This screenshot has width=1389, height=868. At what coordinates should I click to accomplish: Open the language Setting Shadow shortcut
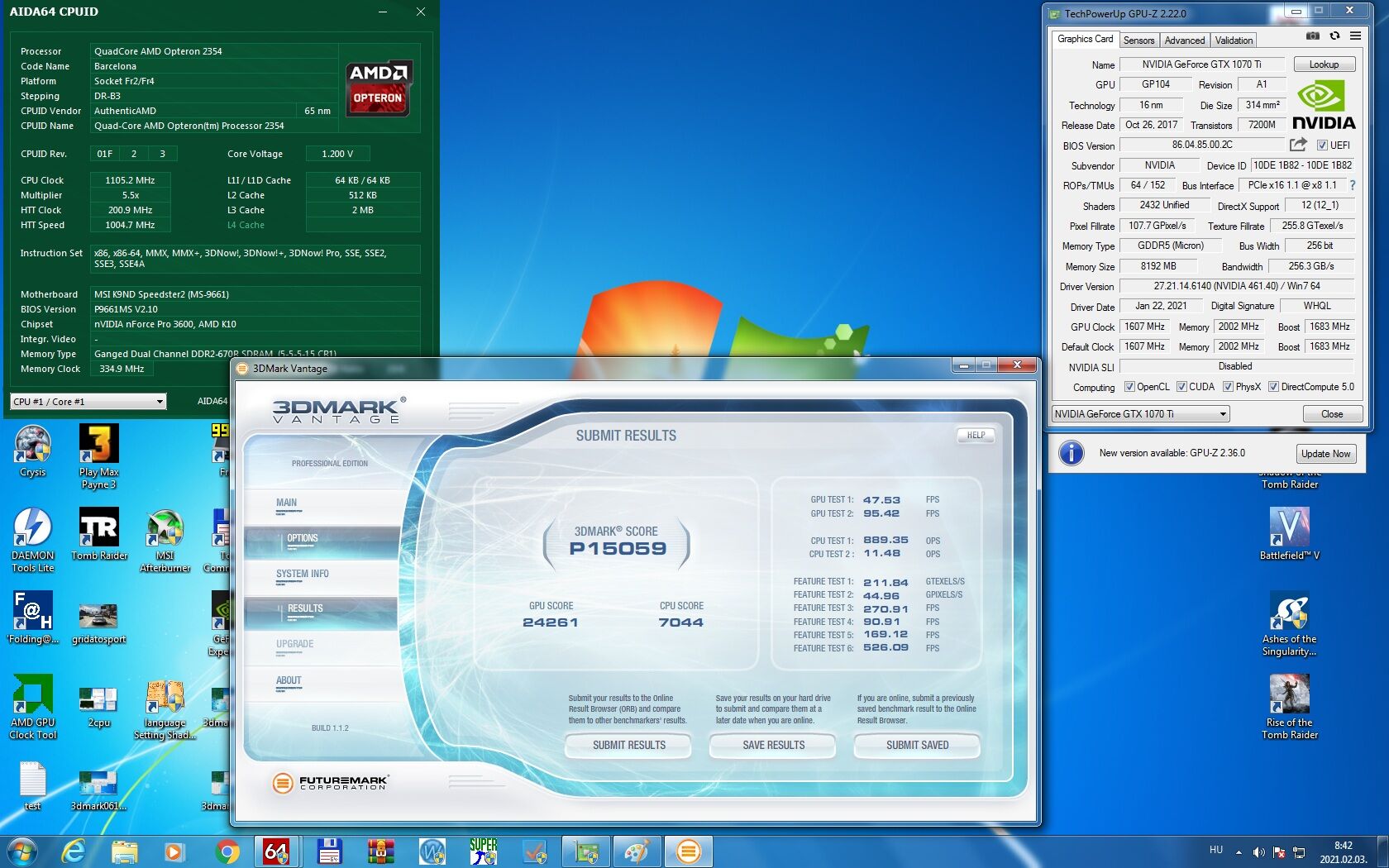coord(165,709)
